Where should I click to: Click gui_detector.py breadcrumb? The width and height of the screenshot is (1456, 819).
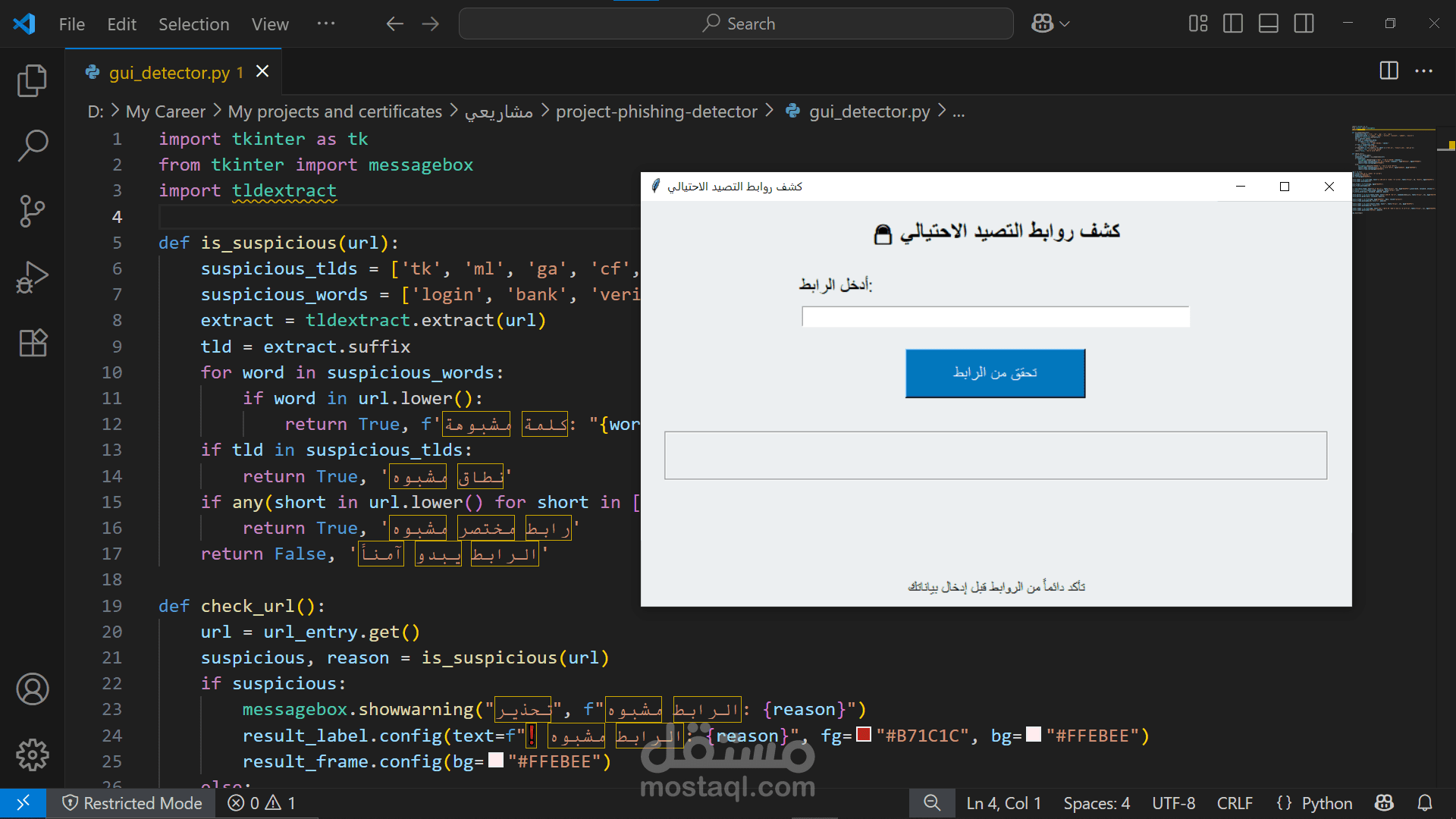tap(869, 111)
